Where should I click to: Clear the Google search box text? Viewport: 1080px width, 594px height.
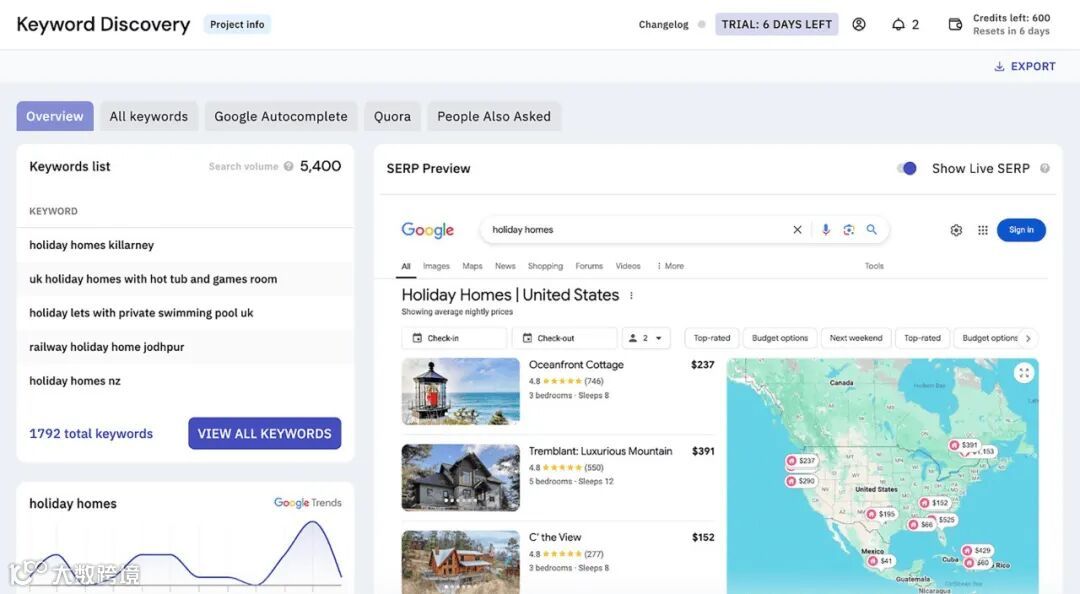797,230
